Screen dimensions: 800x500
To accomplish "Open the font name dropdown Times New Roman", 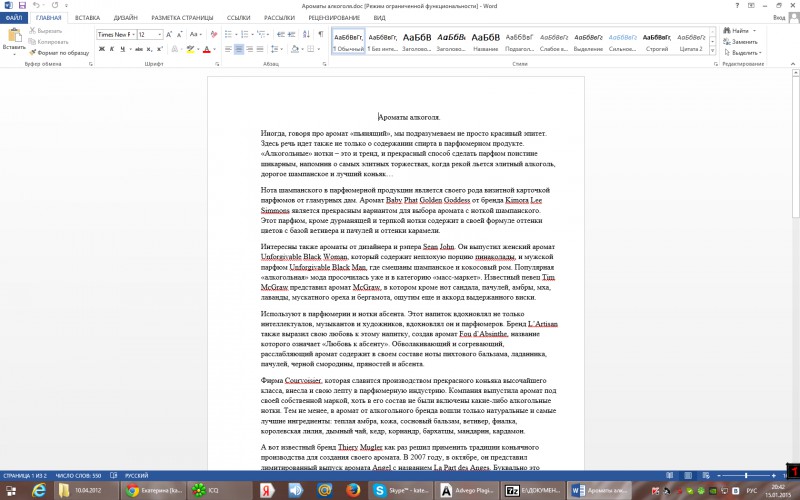I will click(x=134, y=35).
